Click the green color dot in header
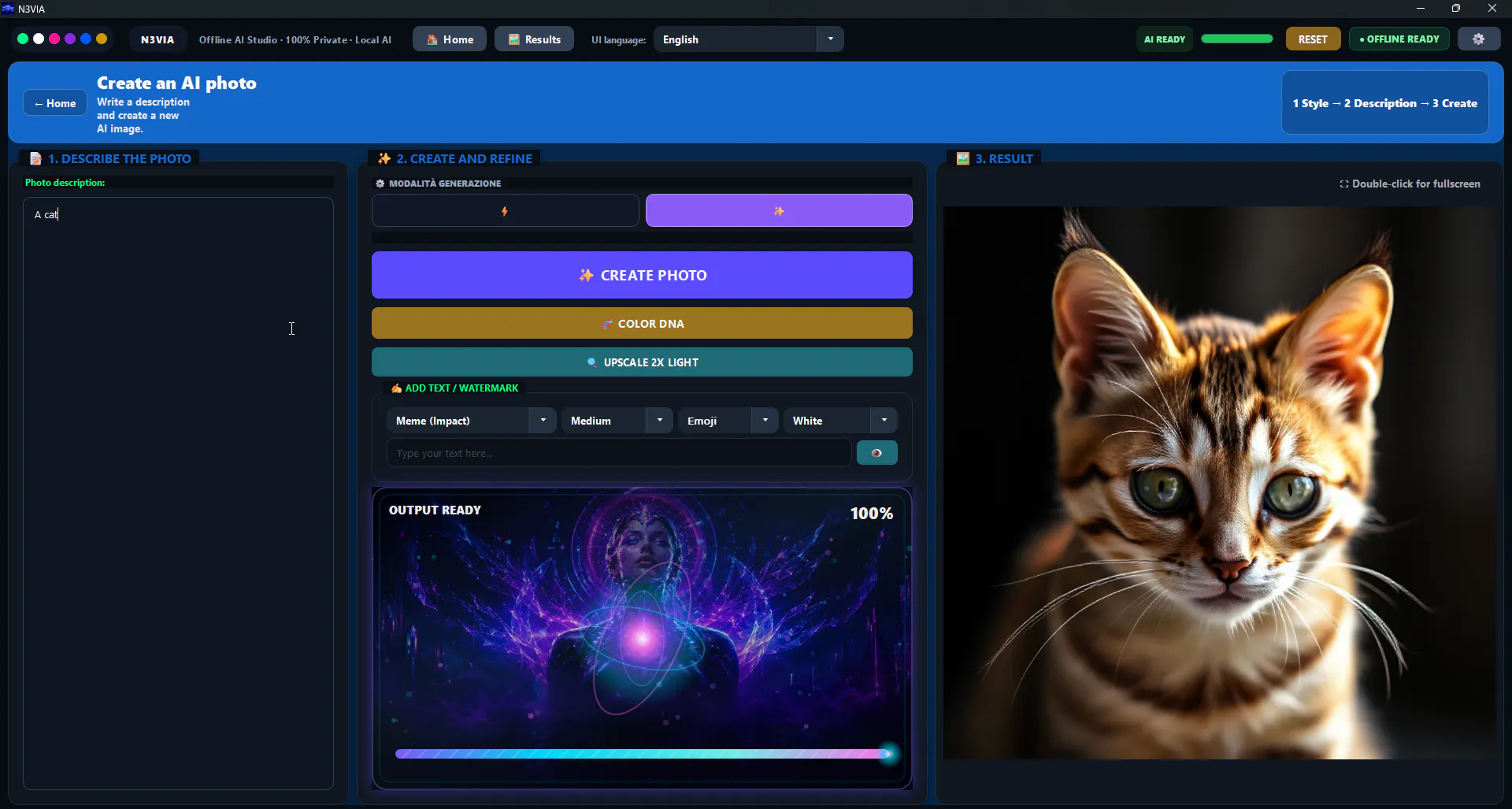Image resolution: width=1512 pixels, height=809 pixels. (x=23, y=39)
